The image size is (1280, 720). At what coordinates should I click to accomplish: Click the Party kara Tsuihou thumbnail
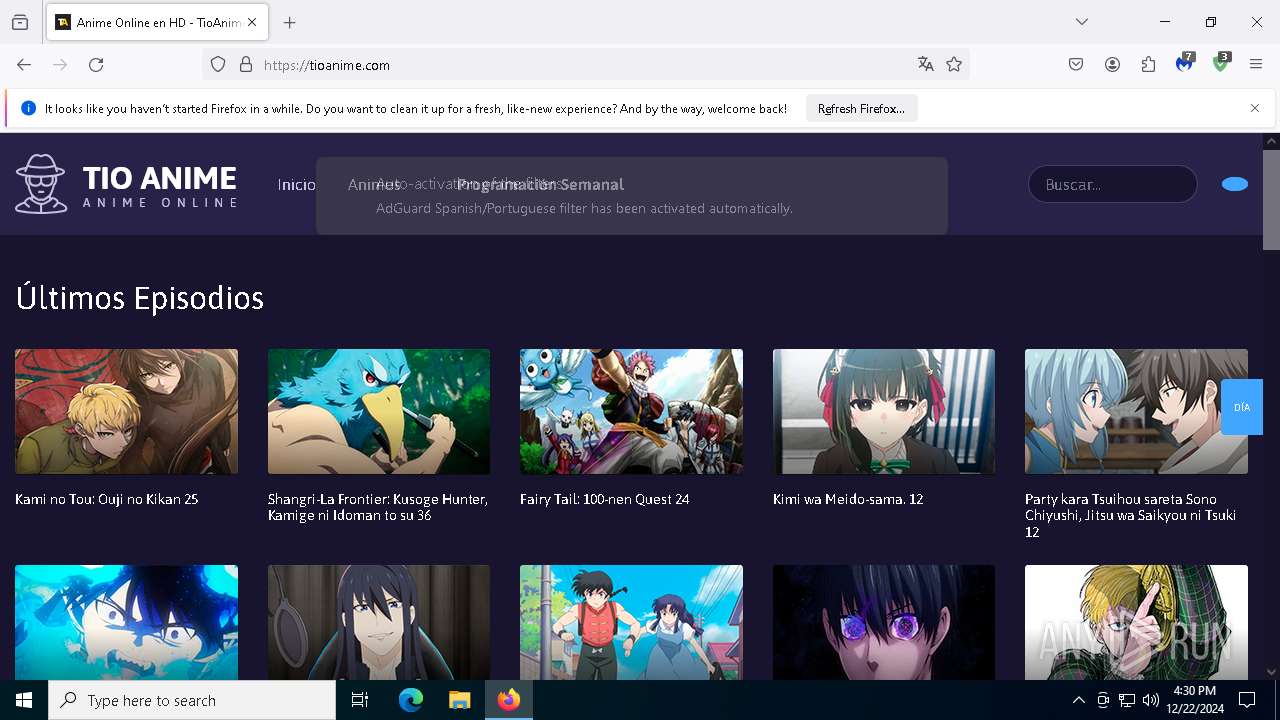tap(1136, 411)
